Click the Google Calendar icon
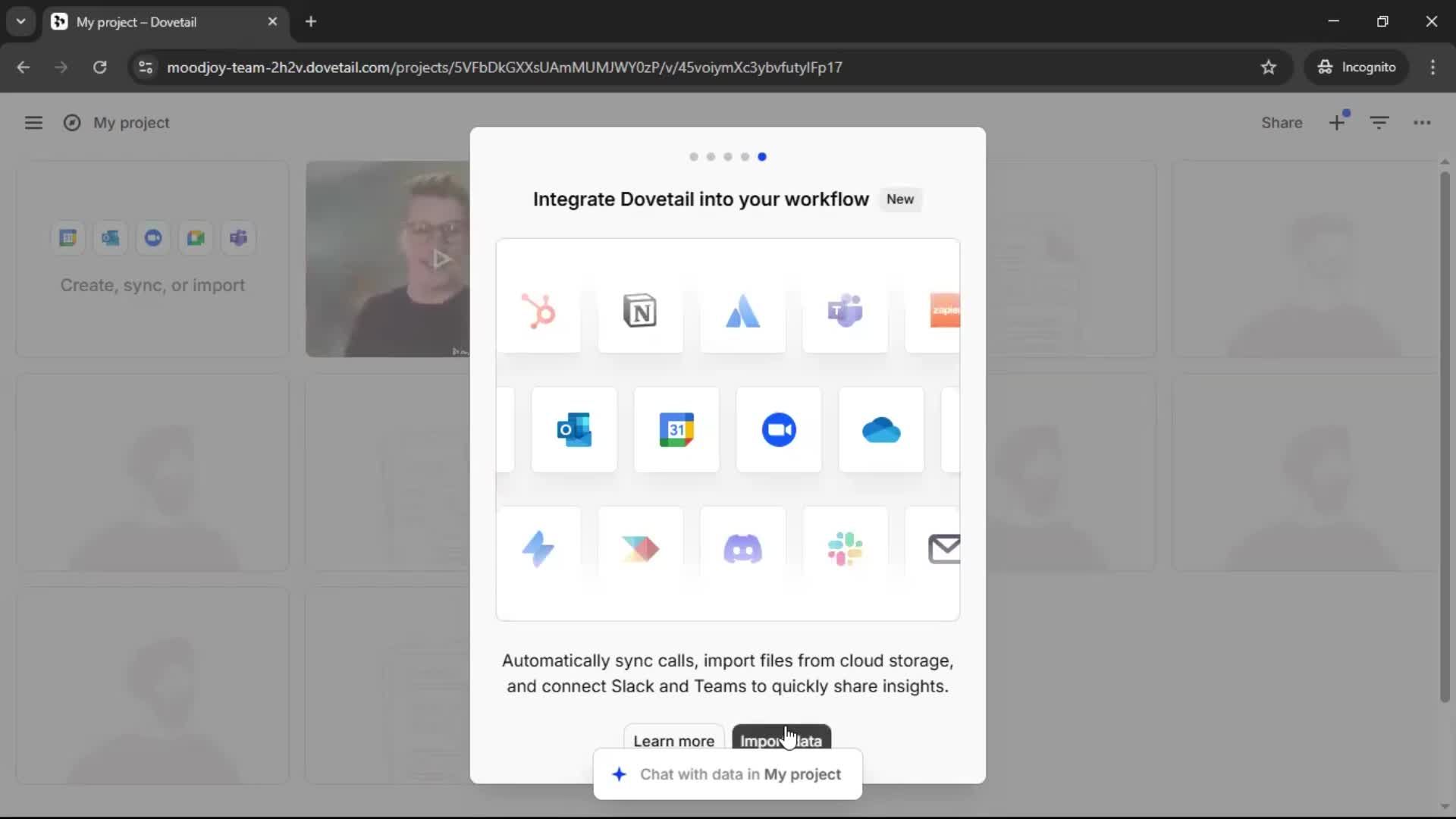The width and height of the screenshot is (1456, 819). click(x=676, y=430)
